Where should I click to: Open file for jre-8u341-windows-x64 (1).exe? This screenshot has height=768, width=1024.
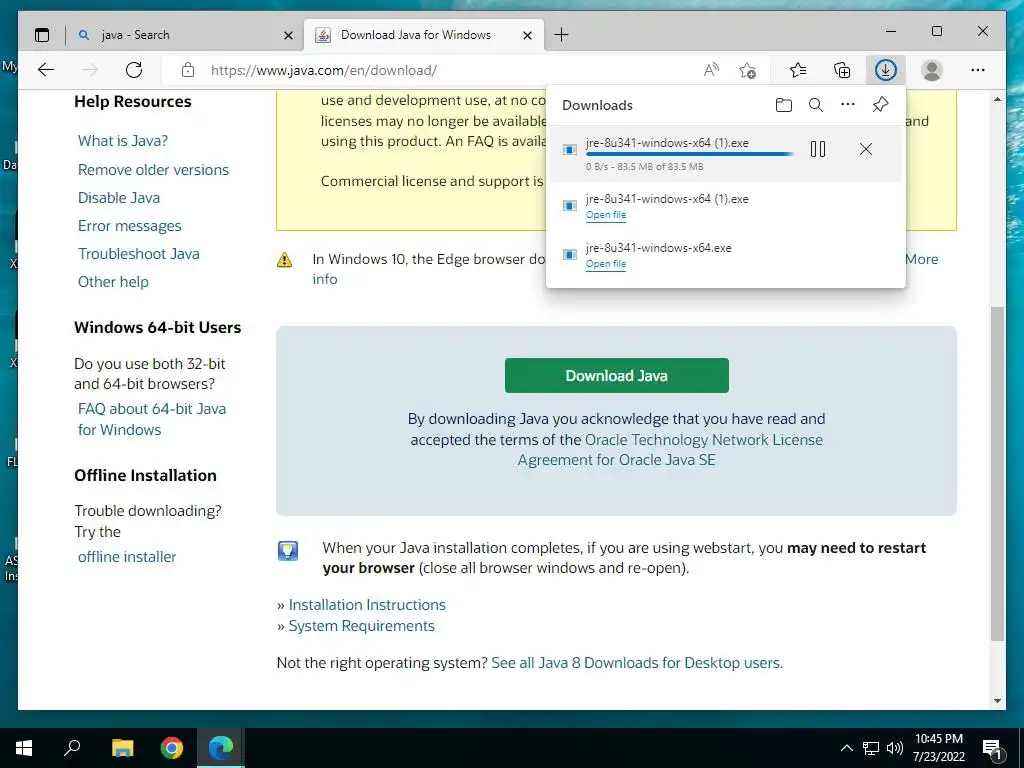coord(606,215)
